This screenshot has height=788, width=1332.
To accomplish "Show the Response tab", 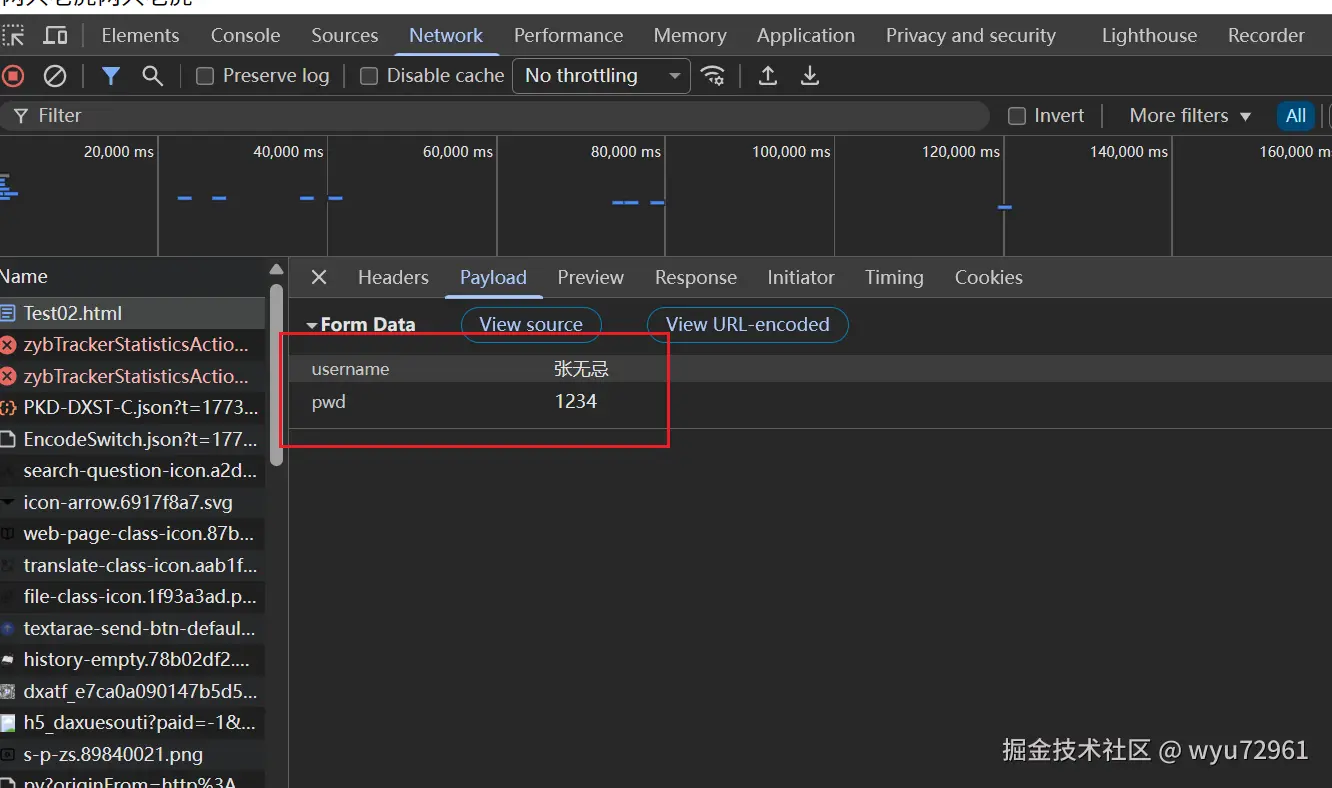I will (x=696, y=278).
